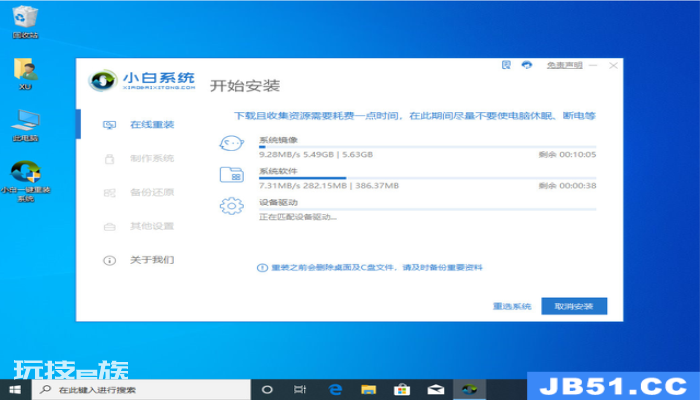Open the Recycle Bin desktop icon
Viewport: 700px width, 400px height.
point(25,21)
